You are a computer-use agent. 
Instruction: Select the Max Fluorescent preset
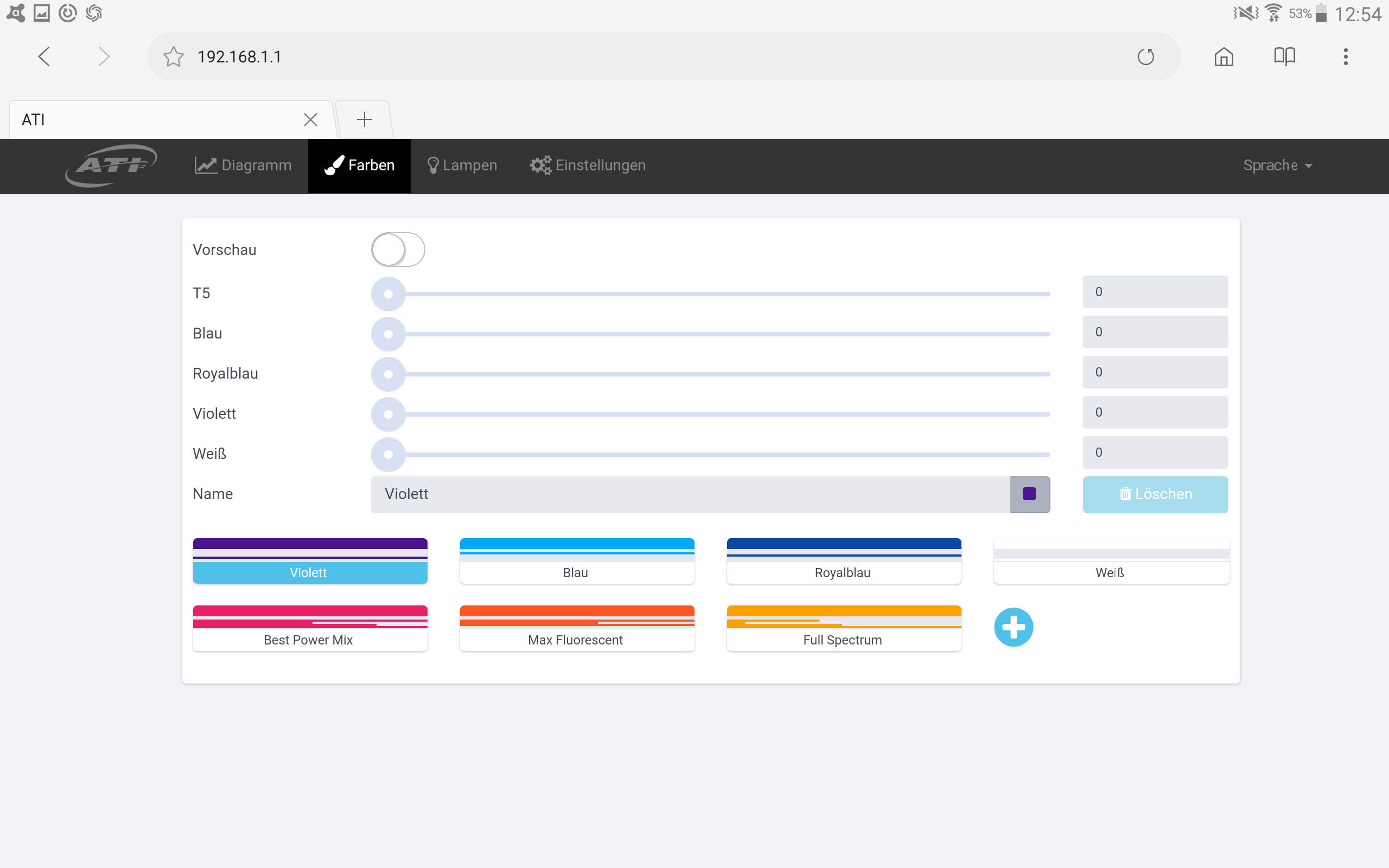(x=576, y=628)
